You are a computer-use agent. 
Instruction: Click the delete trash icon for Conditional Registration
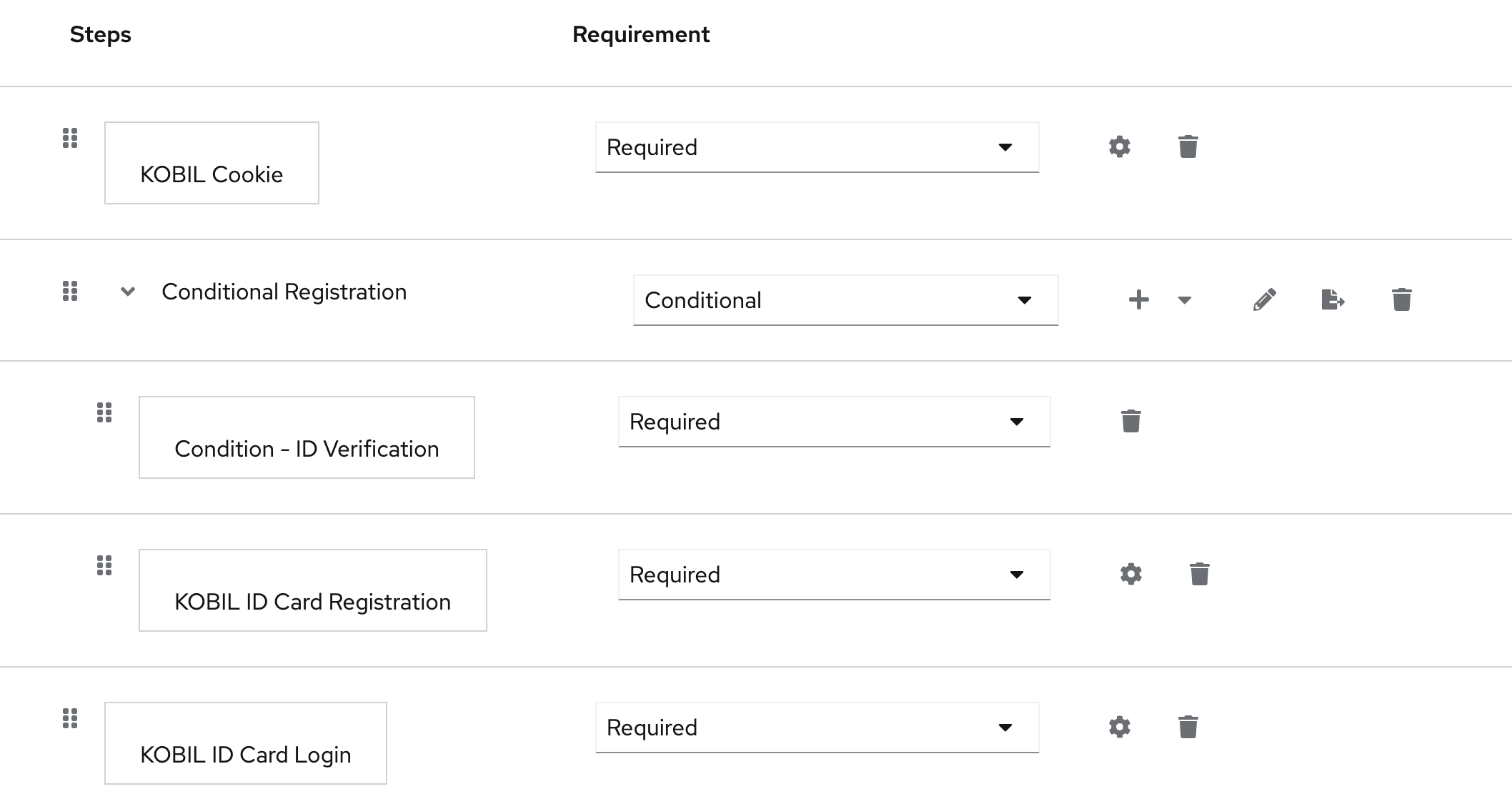(1401, 299)
